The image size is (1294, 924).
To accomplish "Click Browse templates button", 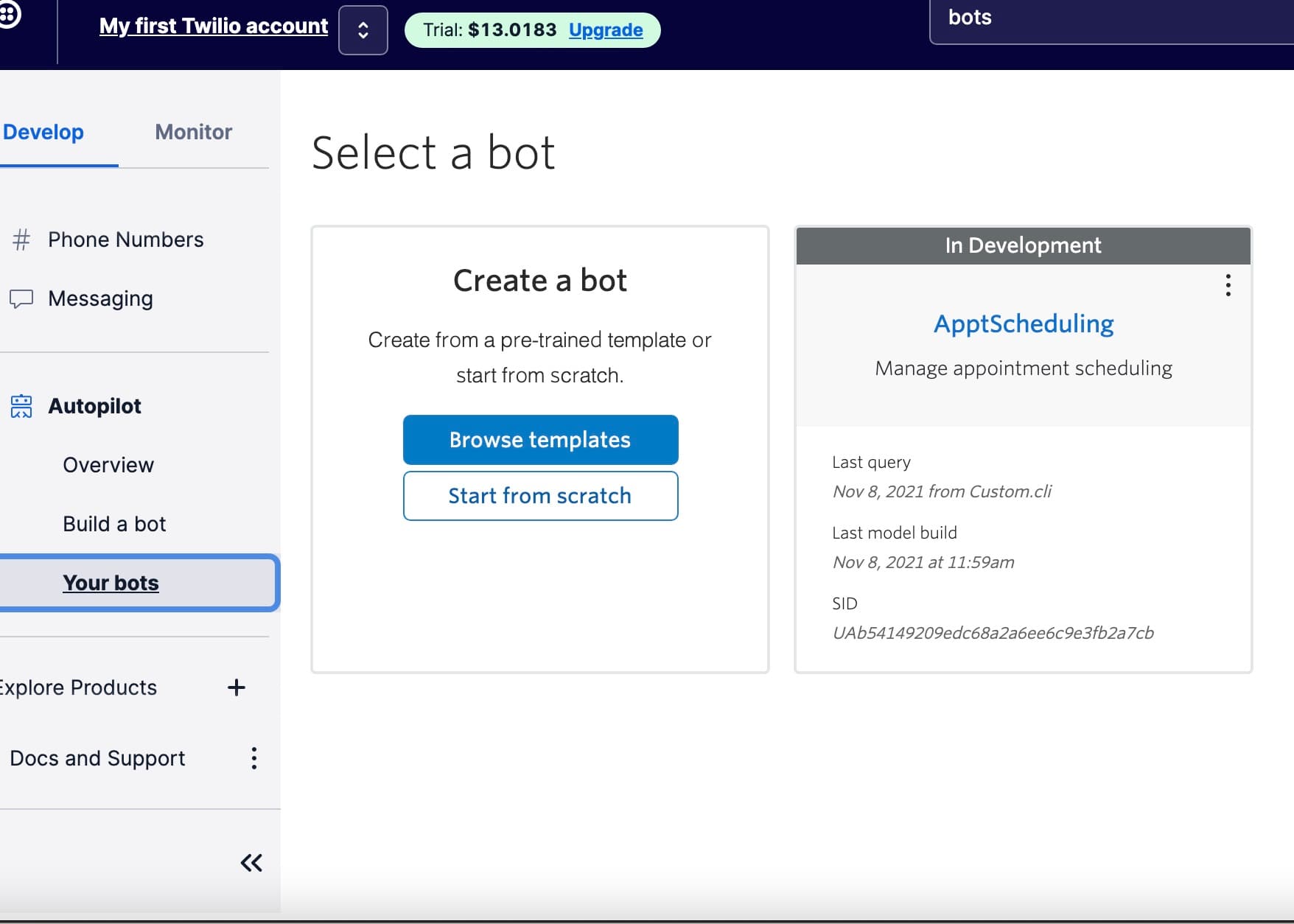I will point(540,440).
